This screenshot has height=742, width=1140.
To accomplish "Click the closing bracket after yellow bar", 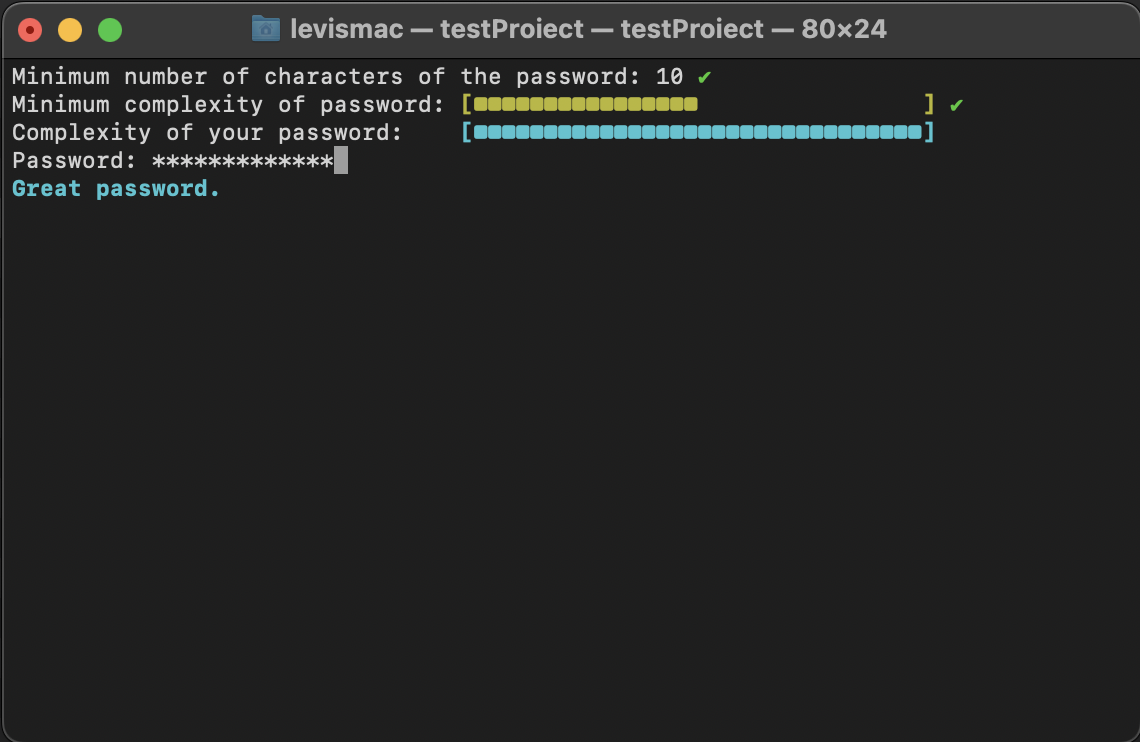I will click(x=928, y=104).
